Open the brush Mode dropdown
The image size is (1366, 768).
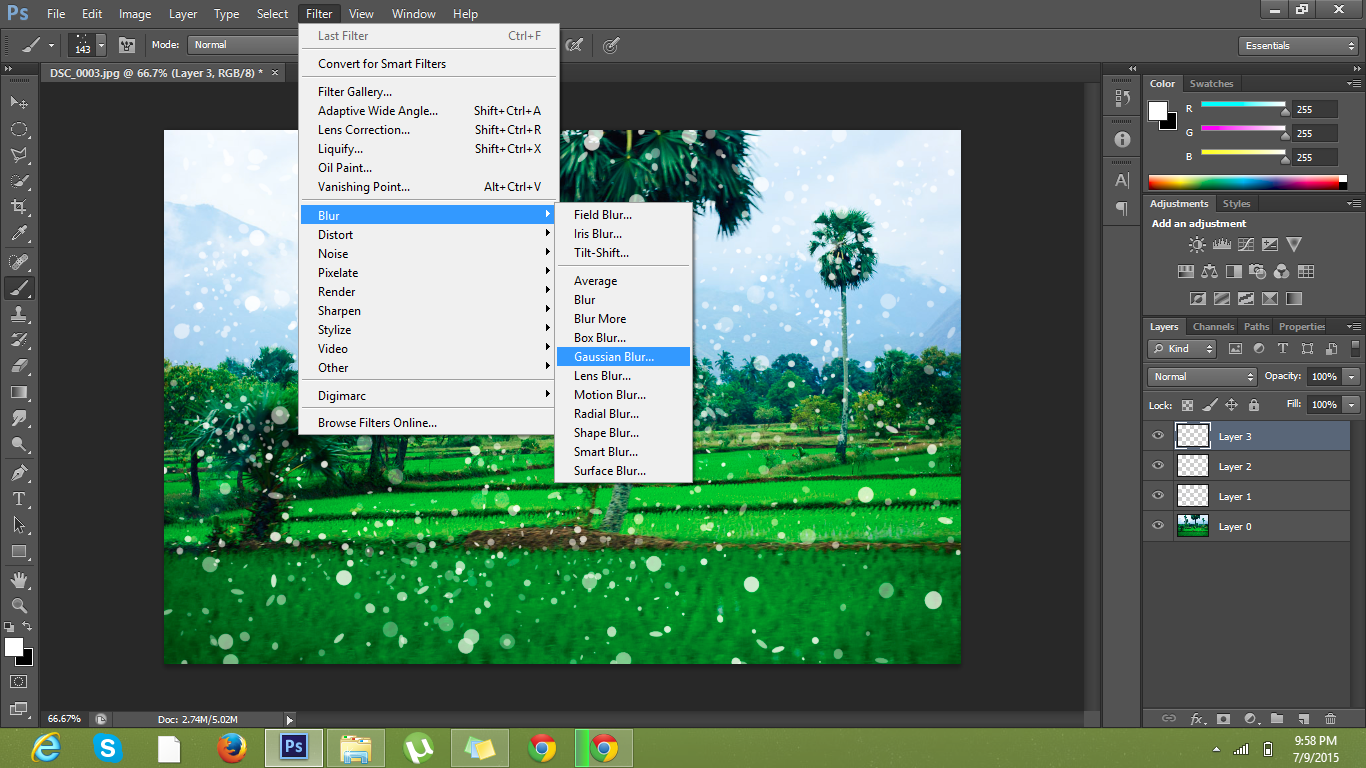click(x=245, y=45)
